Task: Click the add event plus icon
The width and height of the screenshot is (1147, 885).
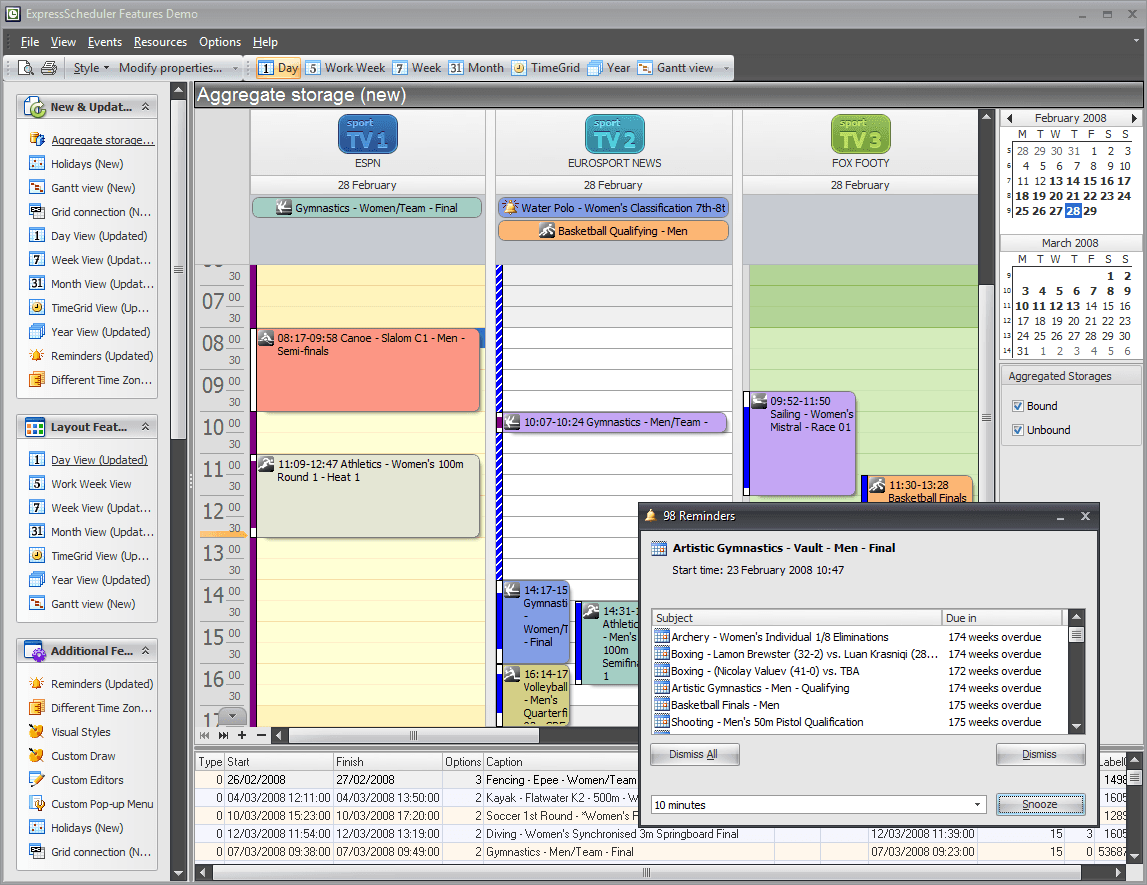Action: 242,735
